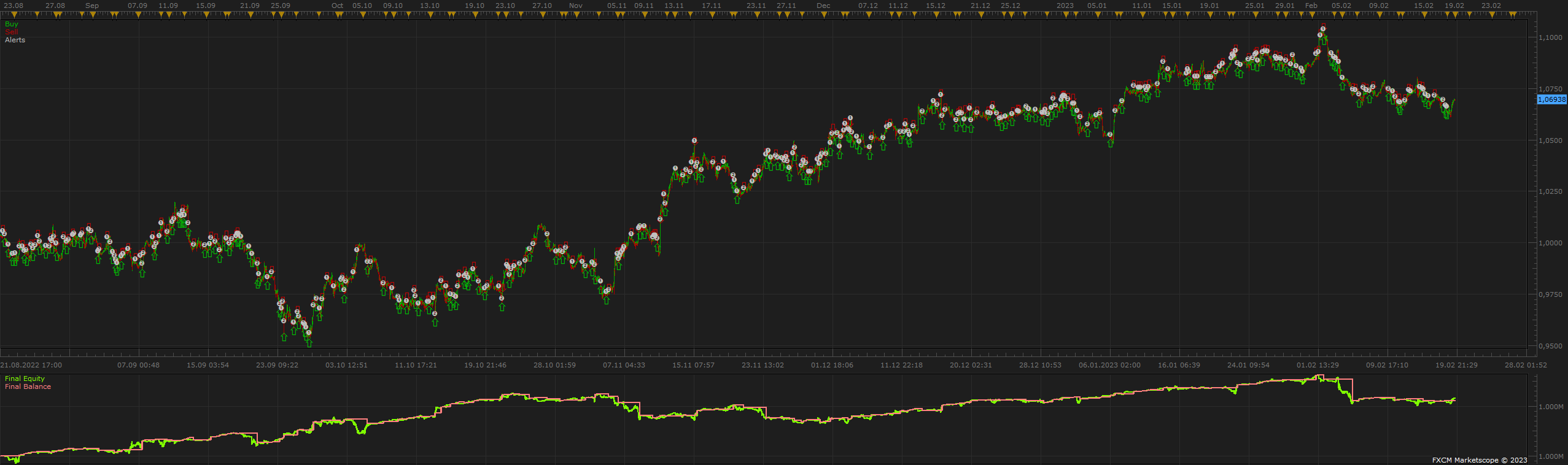Click the 07.11 04:33 time label

tap(624, 365)
